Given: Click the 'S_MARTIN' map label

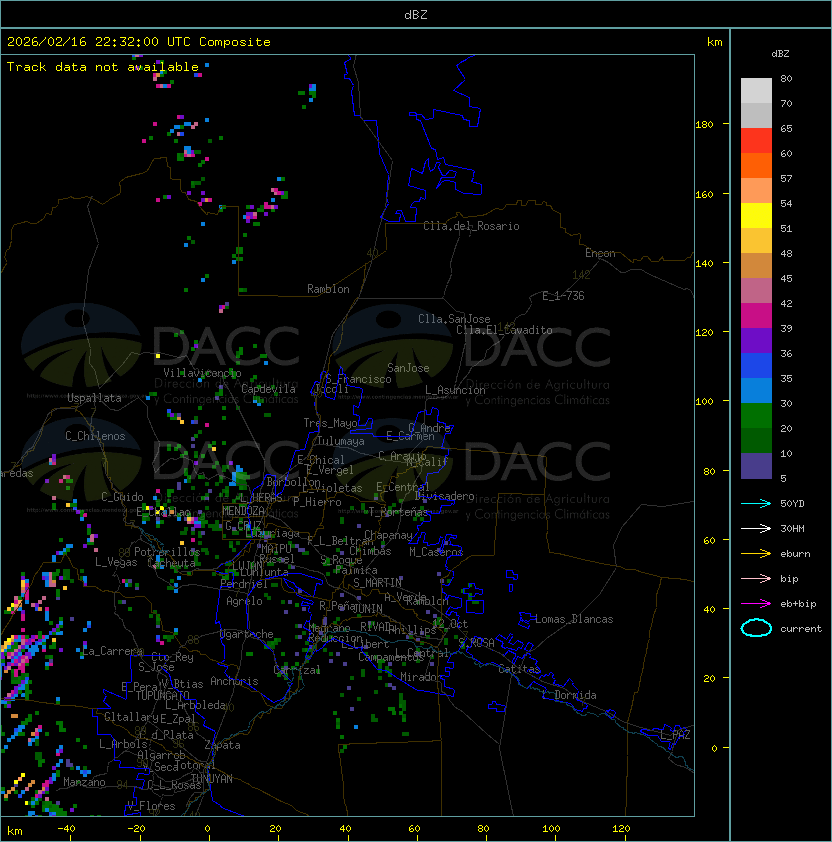Looking at the screenshot, I should coord(377,583).
